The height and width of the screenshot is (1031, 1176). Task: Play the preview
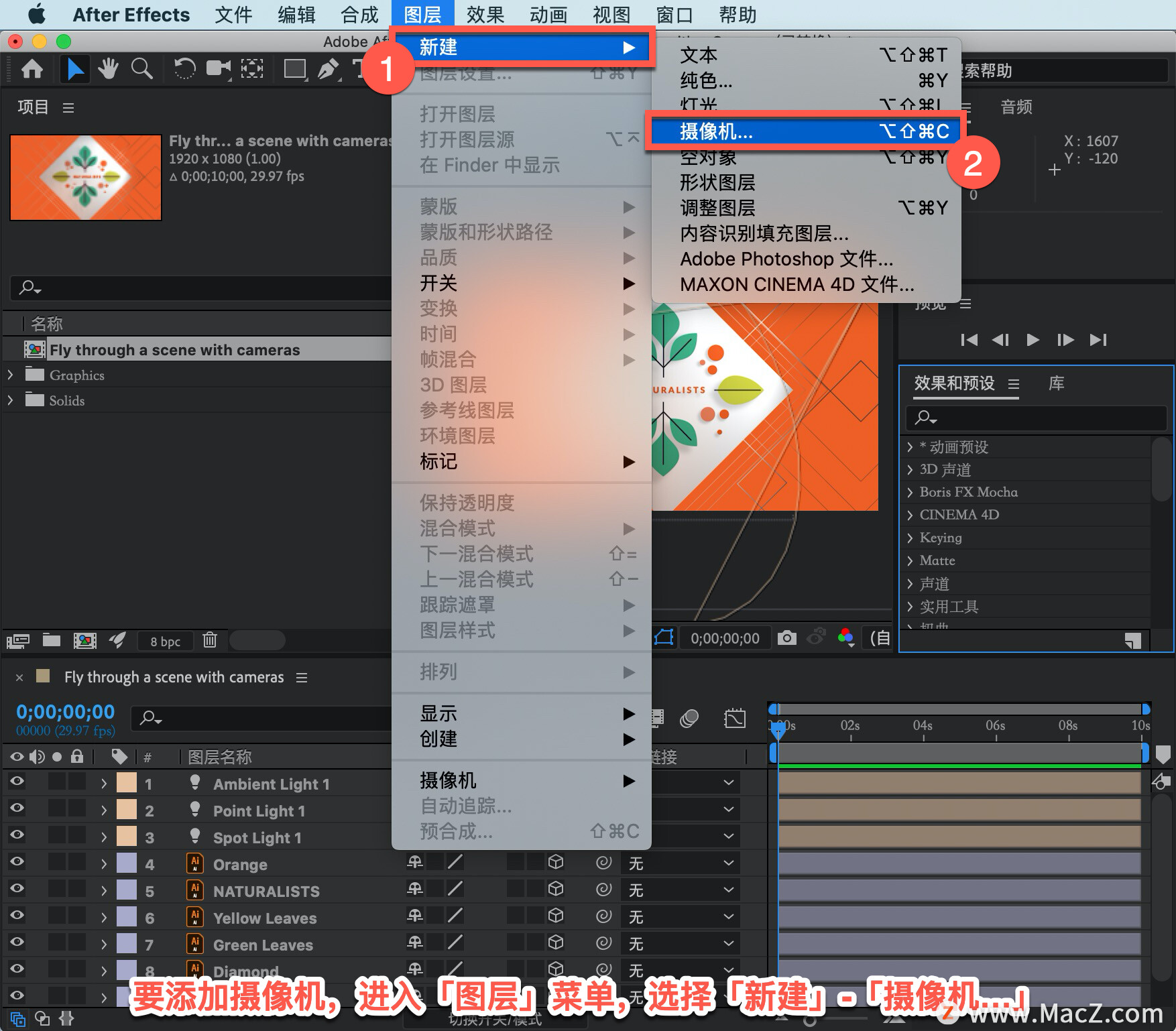pos(1033,340)
